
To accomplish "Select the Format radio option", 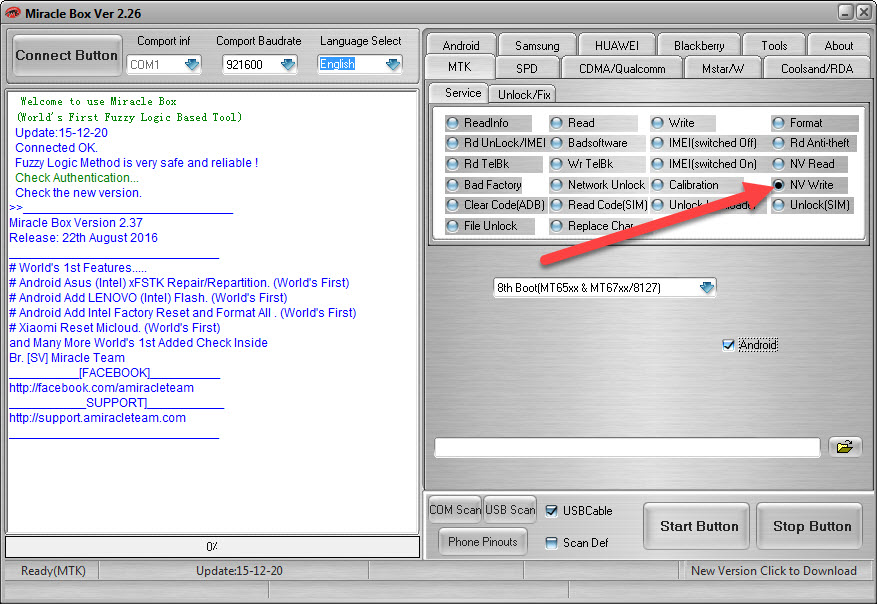I will click(x=814, y=123).
